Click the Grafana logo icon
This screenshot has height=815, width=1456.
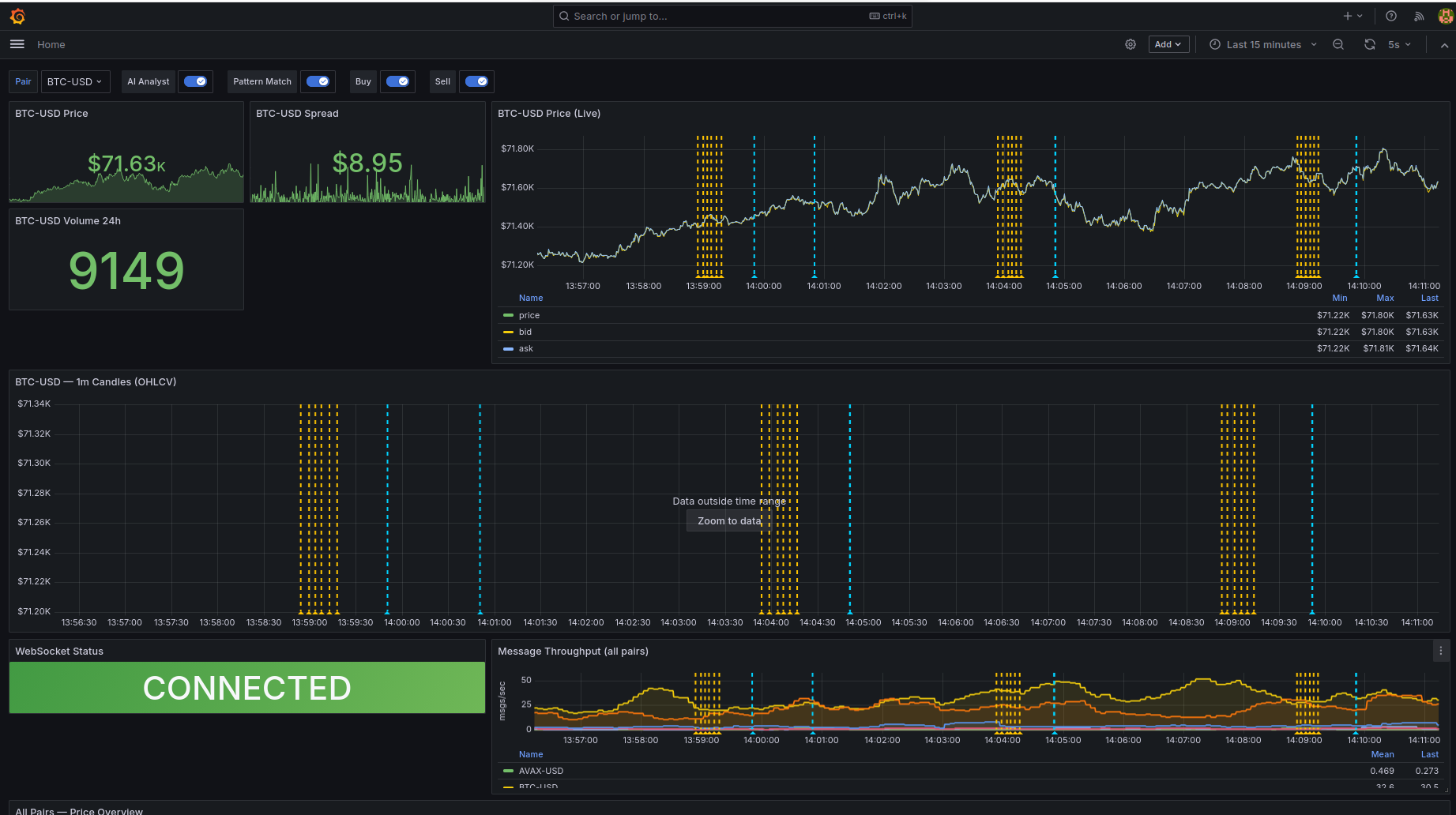click(17, 16)
